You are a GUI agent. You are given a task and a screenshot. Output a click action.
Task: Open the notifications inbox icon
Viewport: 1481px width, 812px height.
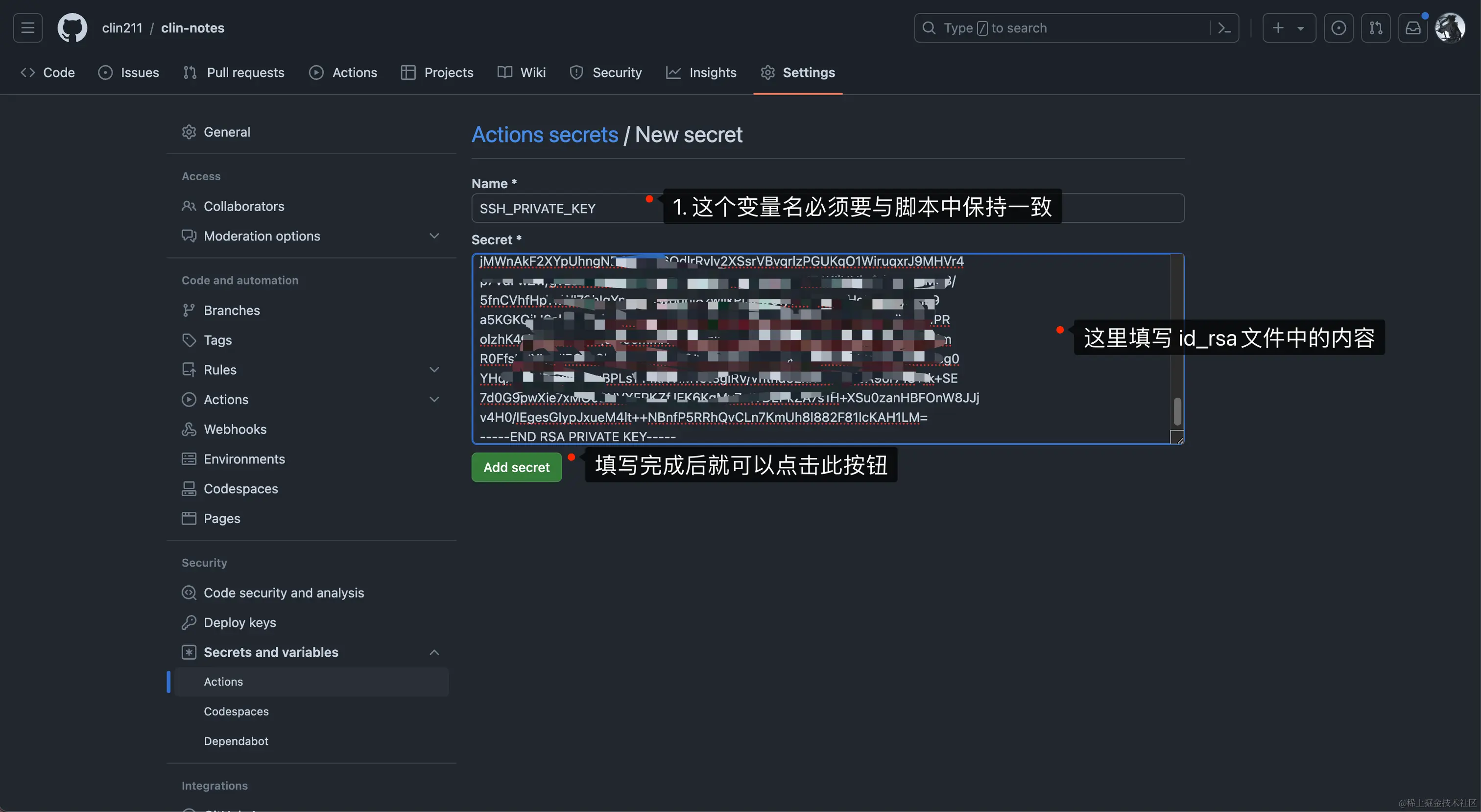click(x=1412, y=27)
